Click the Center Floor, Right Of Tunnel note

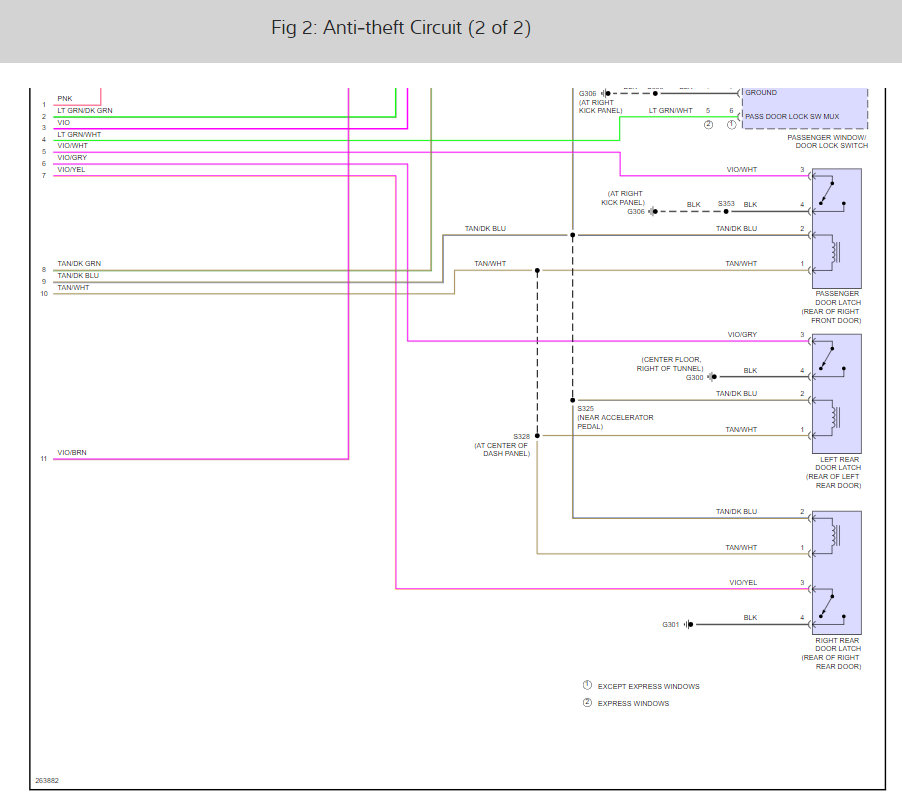670,364
